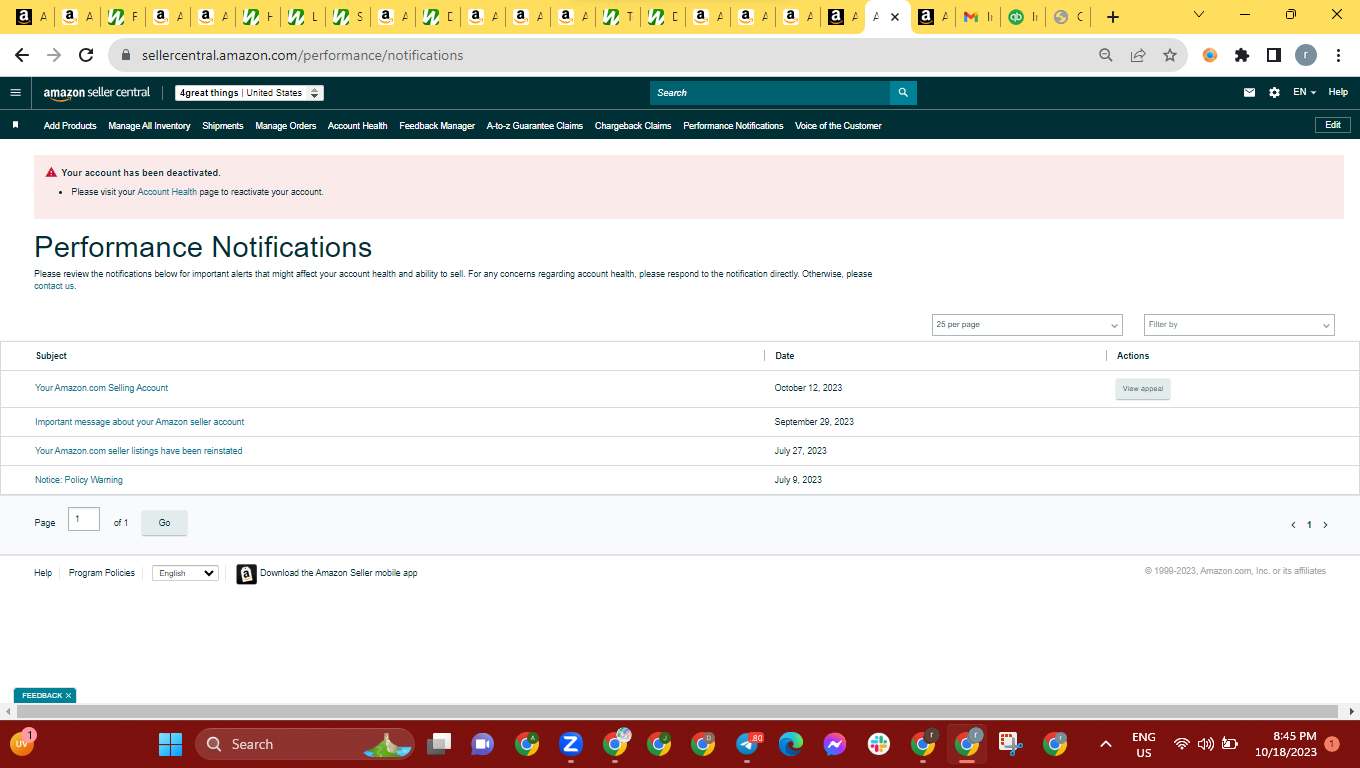This screenshot has height=768, width=1360.
Task: Open 'Important message about your Amazon seller account'
Action: coord(140,422)
